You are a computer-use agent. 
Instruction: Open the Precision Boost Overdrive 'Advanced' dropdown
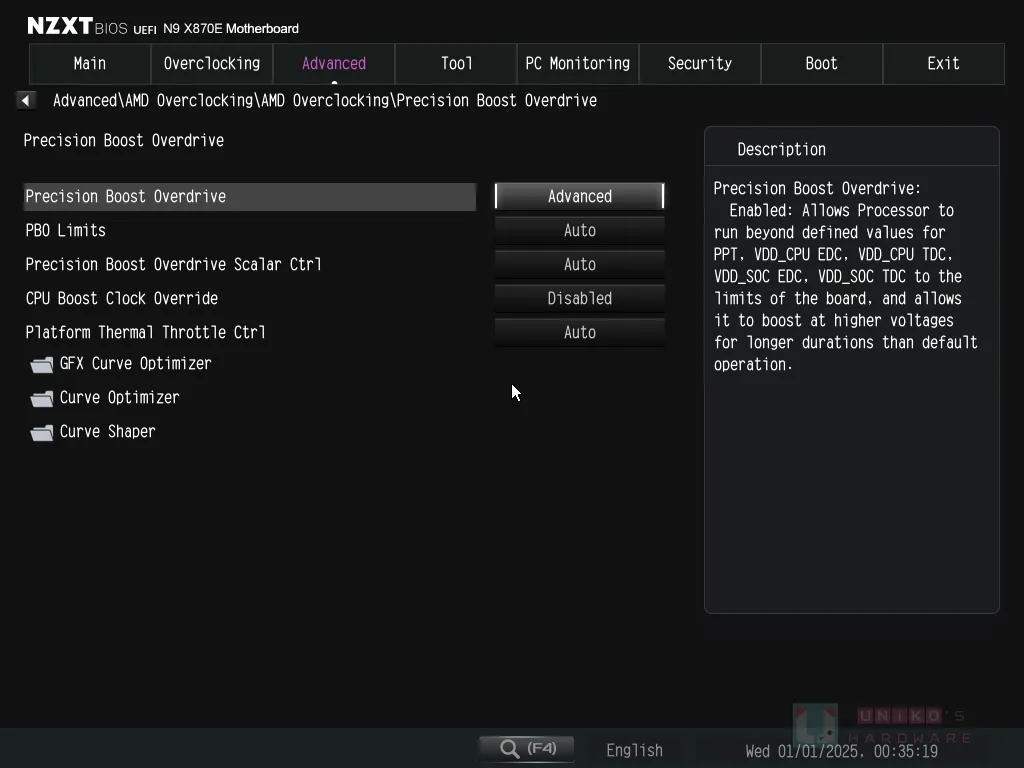point(580,196)
